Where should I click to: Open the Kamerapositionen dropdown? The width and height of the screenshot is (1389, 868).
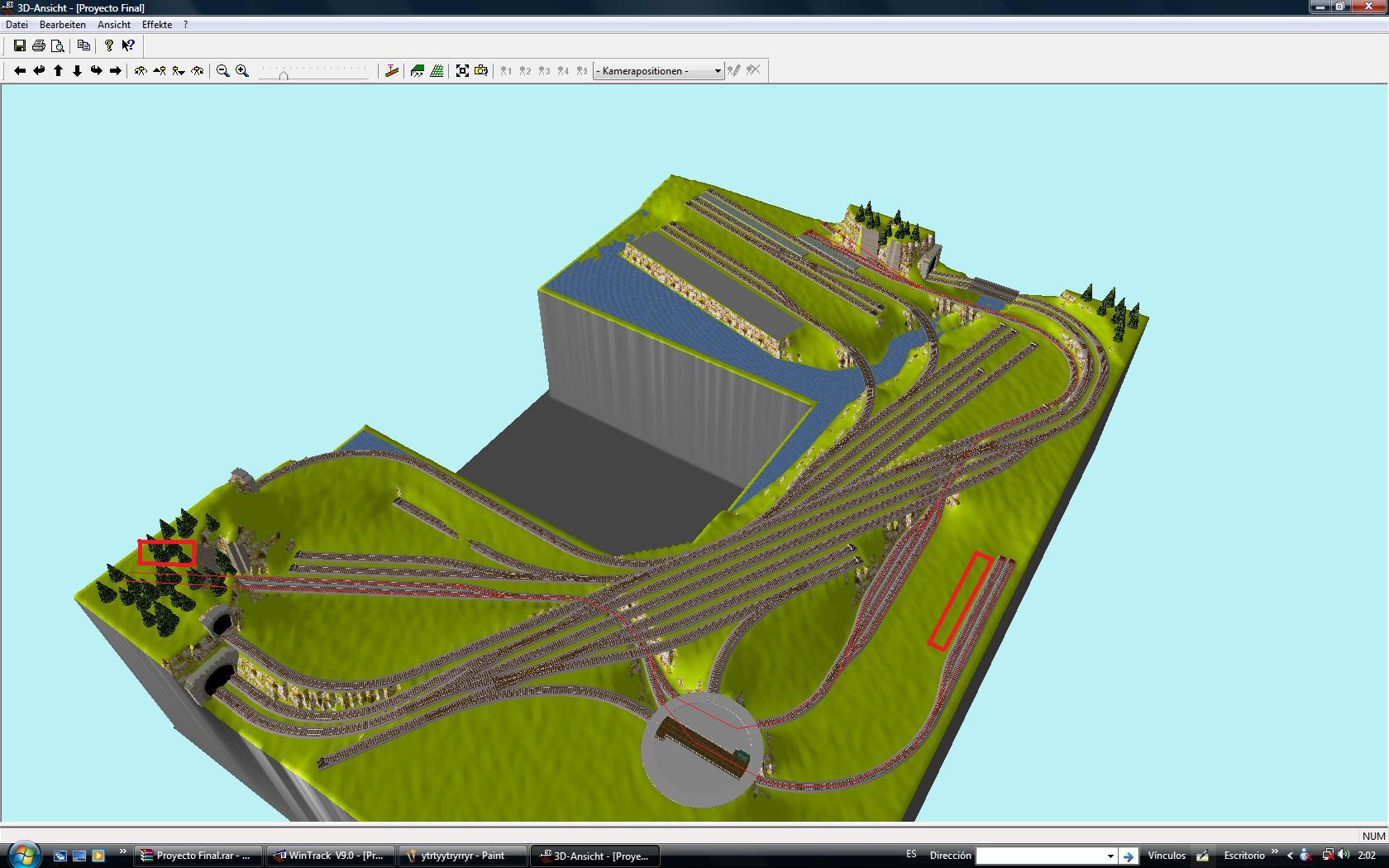pos(658,71)
